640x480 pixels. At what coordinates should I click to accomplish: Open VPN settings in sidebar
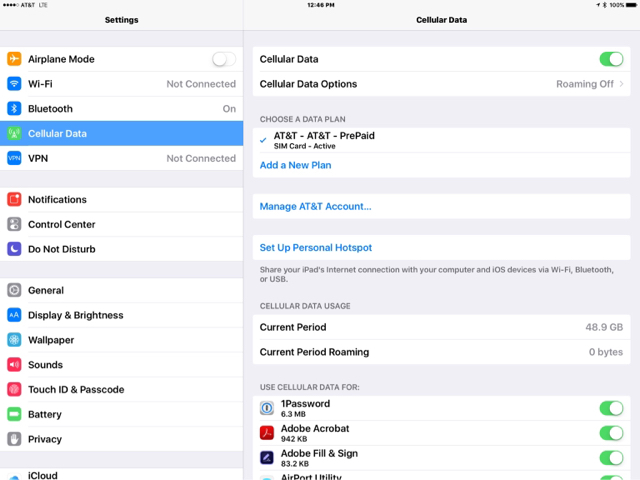pos(122,158)
